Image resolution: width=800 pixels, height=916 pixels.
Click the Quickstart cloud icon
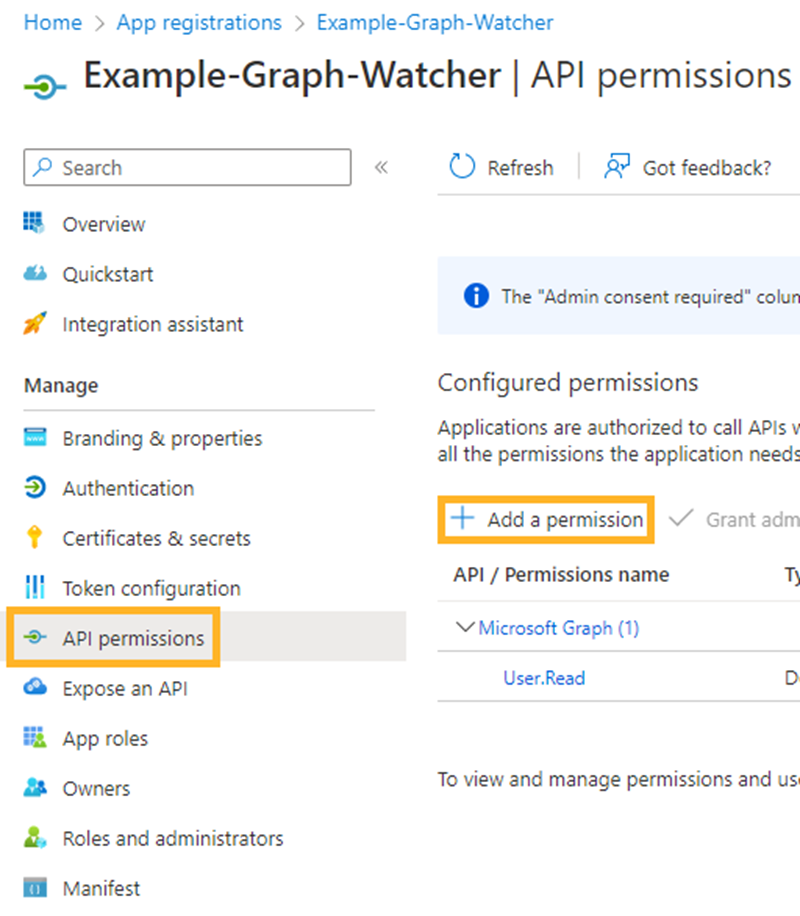pyautogui.click(x=35, y=273)
